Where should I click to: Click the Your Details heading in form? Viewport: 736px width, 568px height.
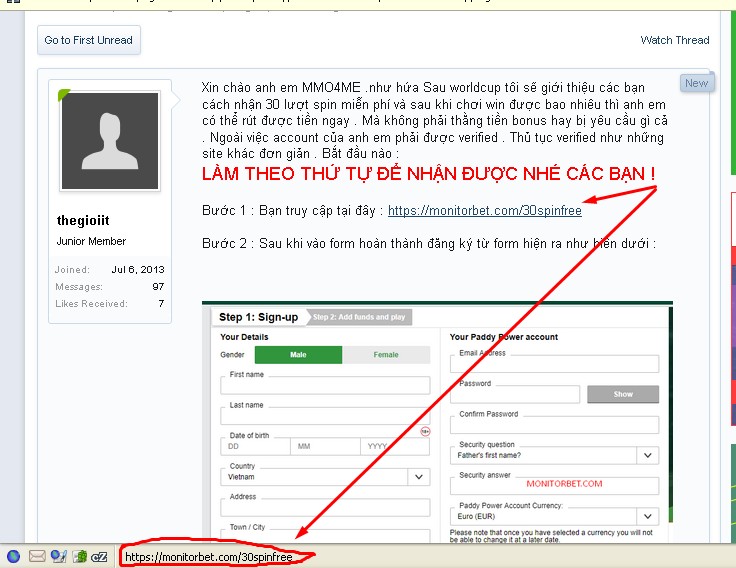pyautogui.click(x=244, y=337)
